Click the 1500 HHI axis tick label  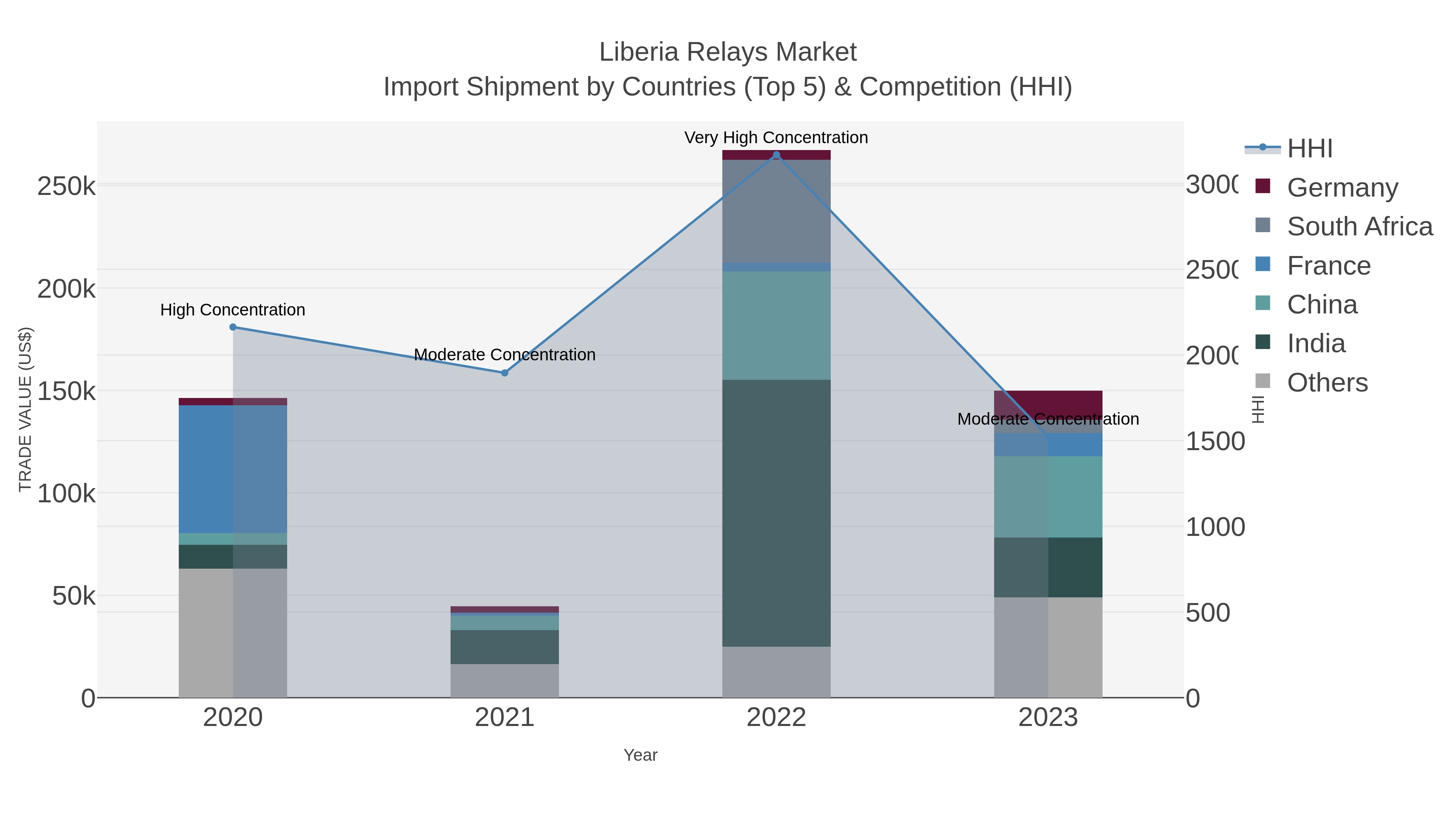pyautogui.click(x=1215, y=441)
